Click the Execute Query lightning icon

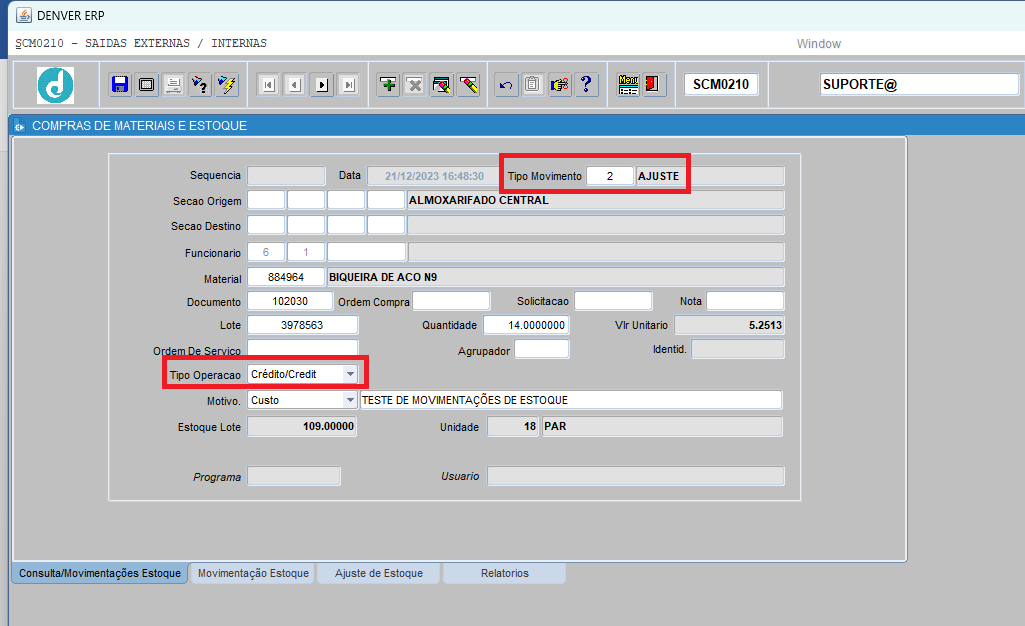coord(227,84)
